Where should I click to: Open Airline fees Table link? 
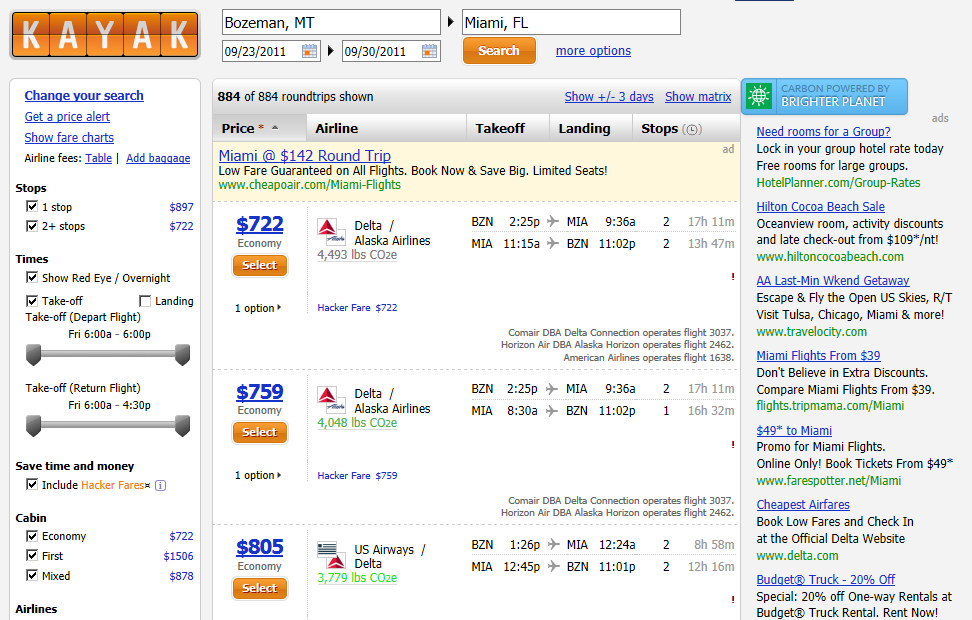[x=99, y=158]
